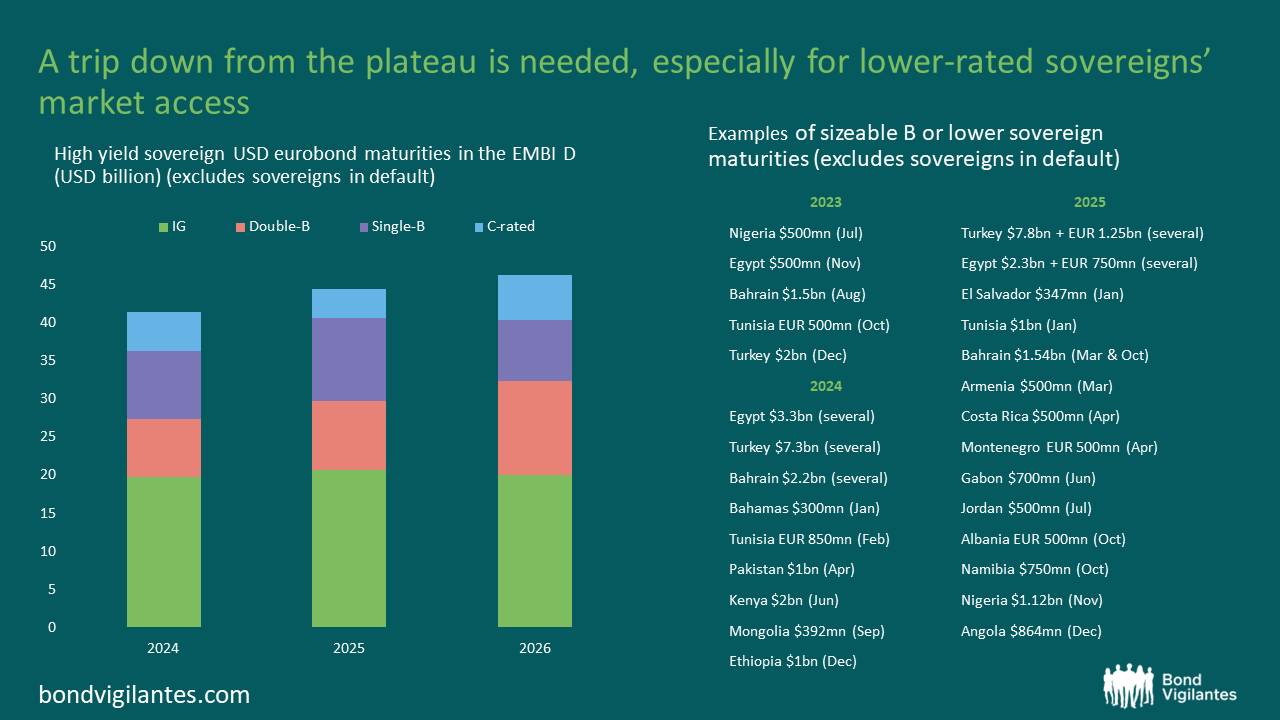
Task: Select the 2026 C-rated blue bar segment
Action: click(535, 297)
